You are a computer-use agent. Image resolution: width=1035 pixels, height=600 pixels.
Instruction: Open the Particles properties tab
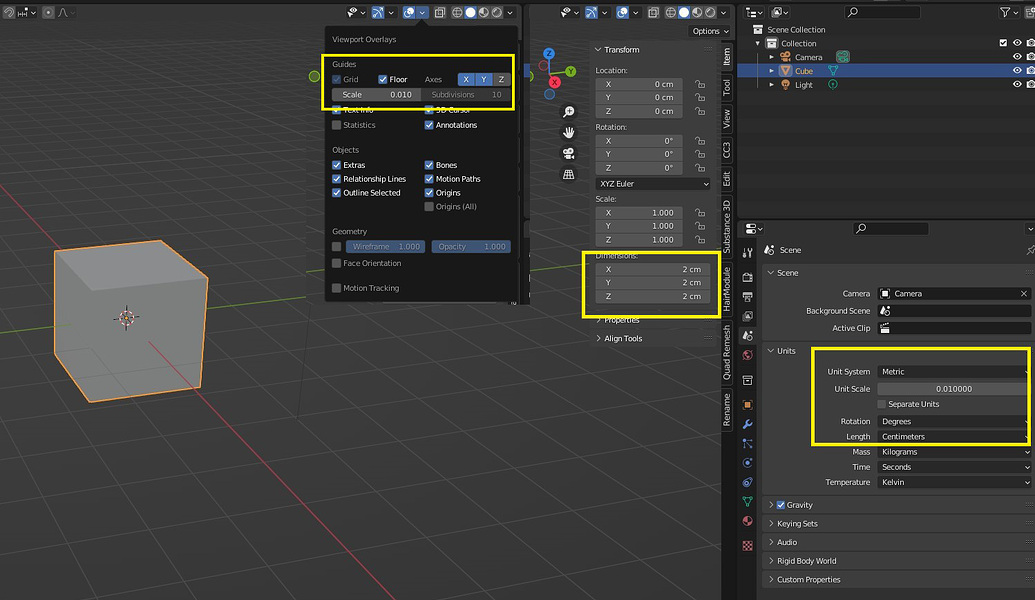pyautogui.click(x=747, y=444)
